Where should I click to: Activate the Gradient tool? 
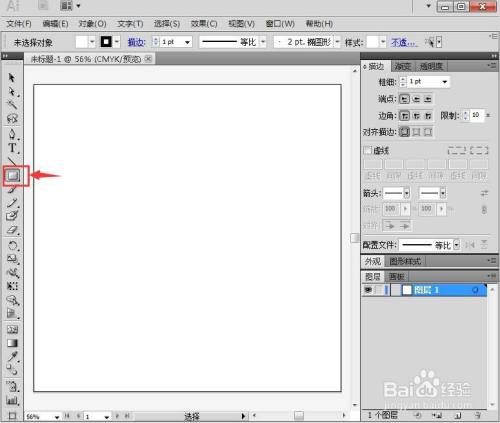pyautogui.click(x=12, y=343)
